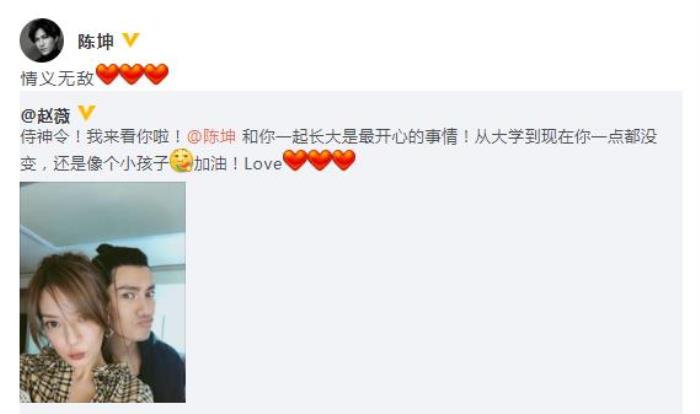Click the 情义无敌 comment text

pyautogui.click(x=57, y=79)
